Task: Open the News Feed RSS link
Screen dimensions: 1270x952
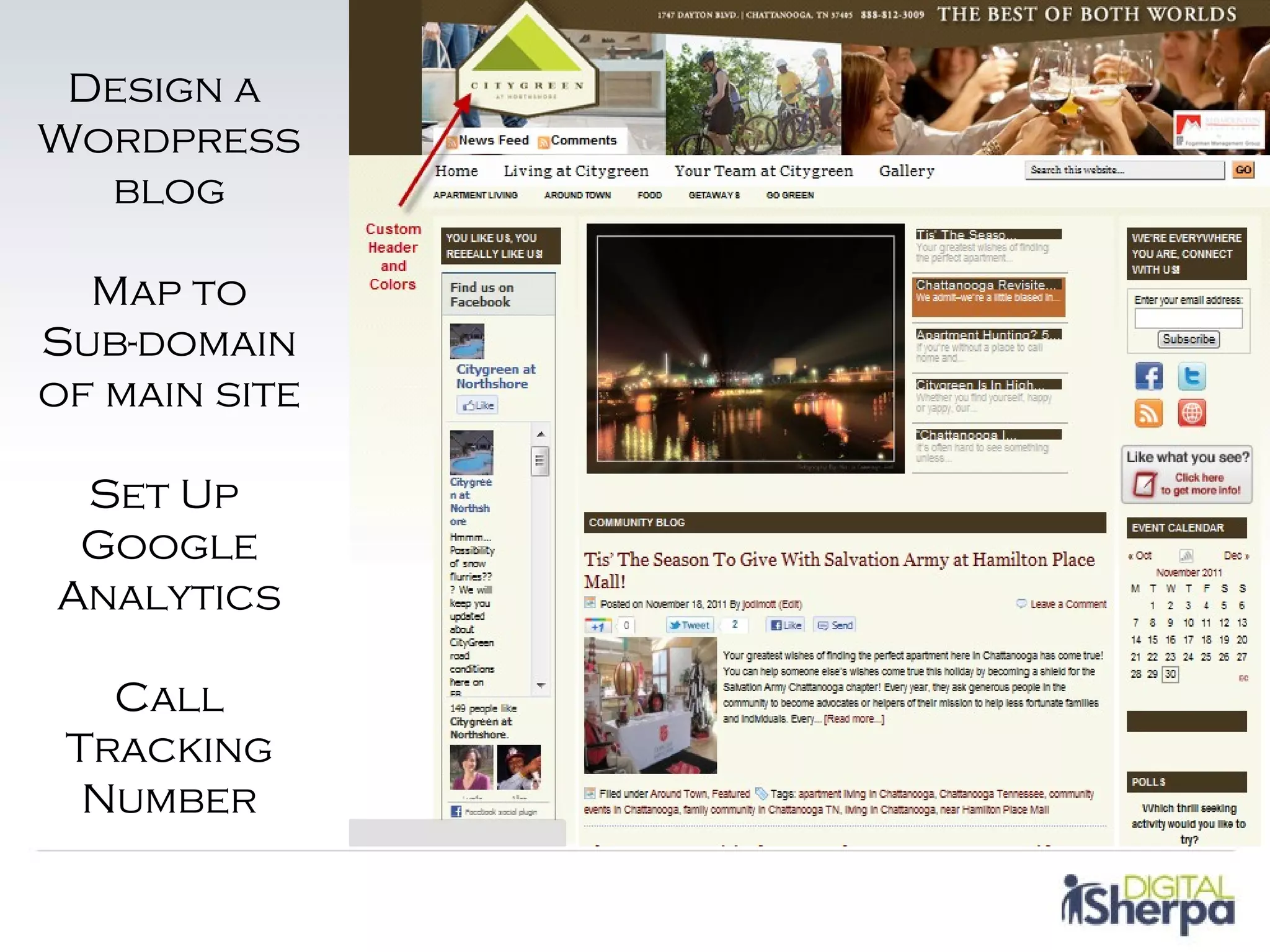Action: point(488,141)
